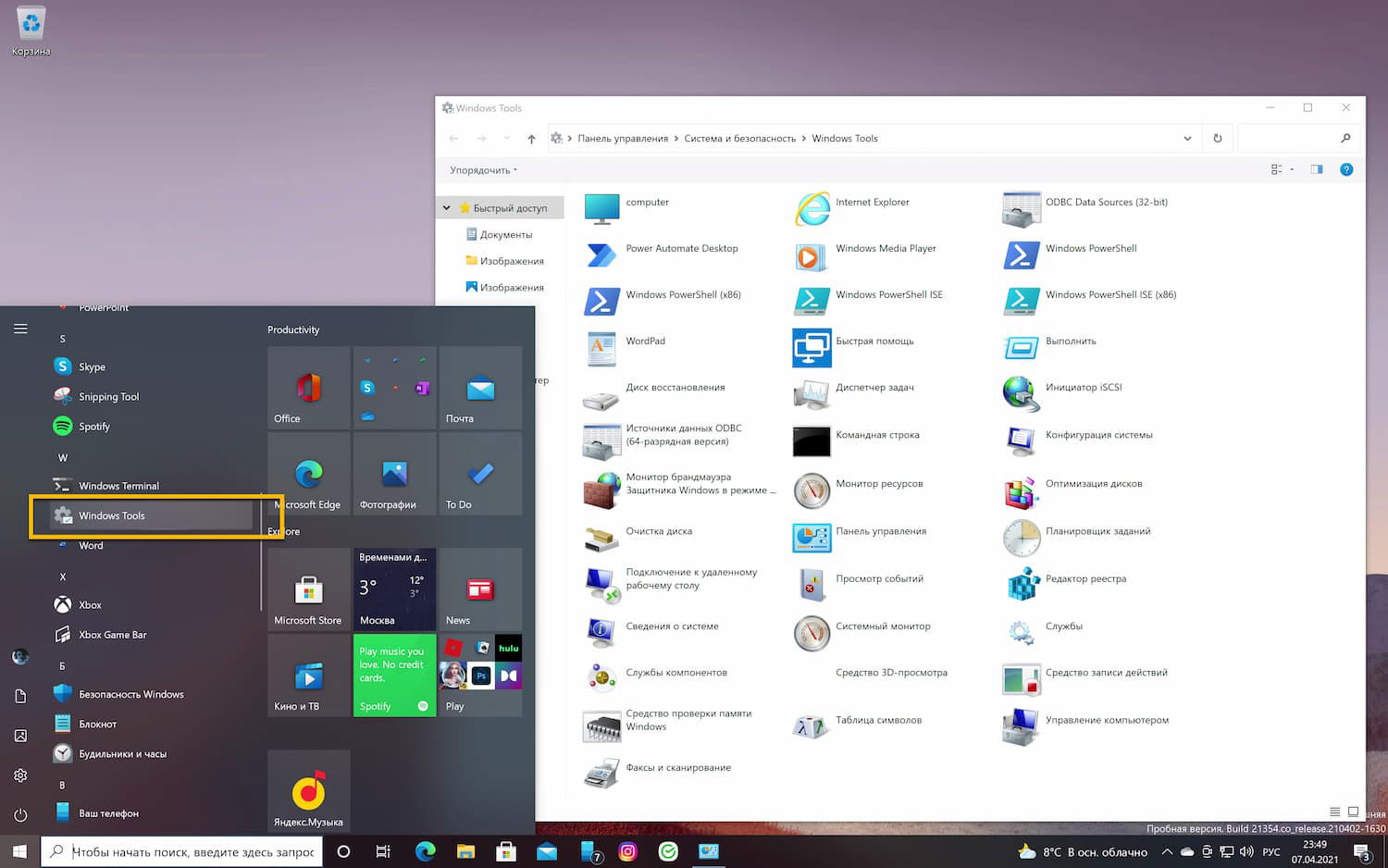Refresh the Windows Tools folder

click(x=1217, y=138)
